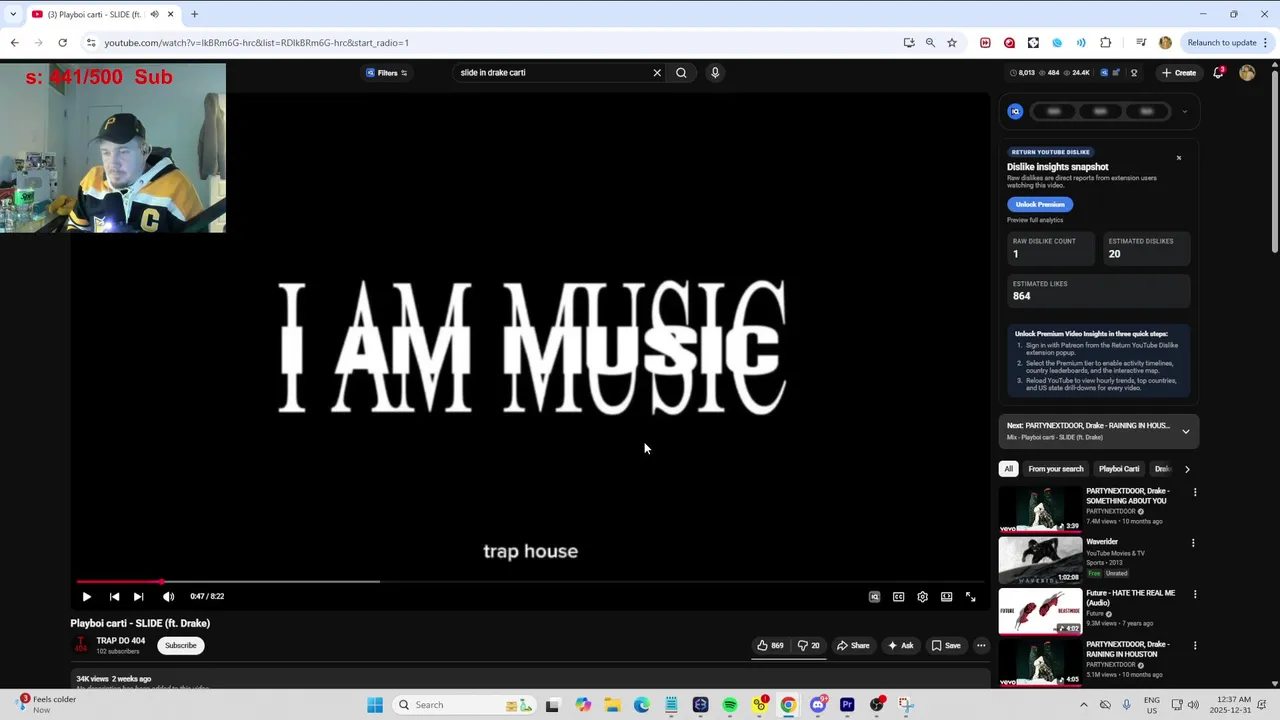Select From your search chip
This screenshot has width=1280, height=720.
[x=1056, y=469]
